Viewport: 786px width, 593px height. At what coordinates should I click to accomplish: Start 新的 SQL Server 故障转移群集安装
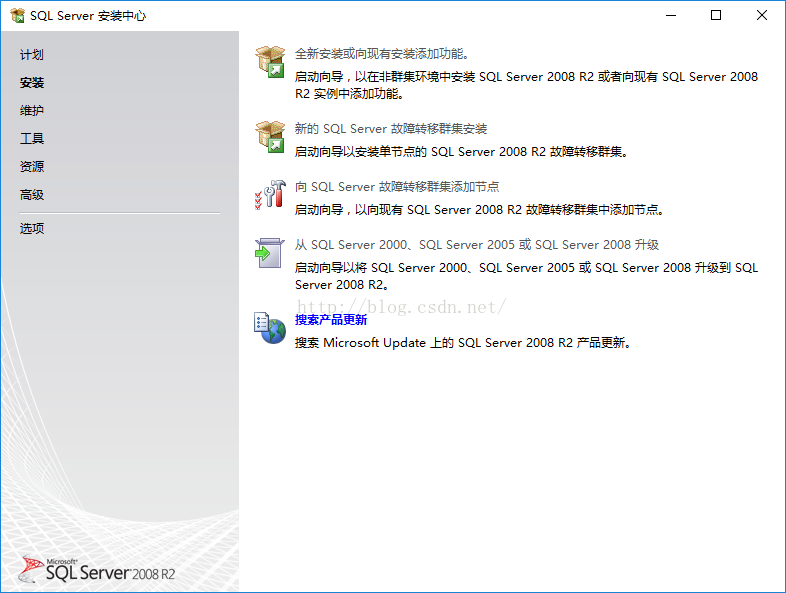(x=391, y=129)
